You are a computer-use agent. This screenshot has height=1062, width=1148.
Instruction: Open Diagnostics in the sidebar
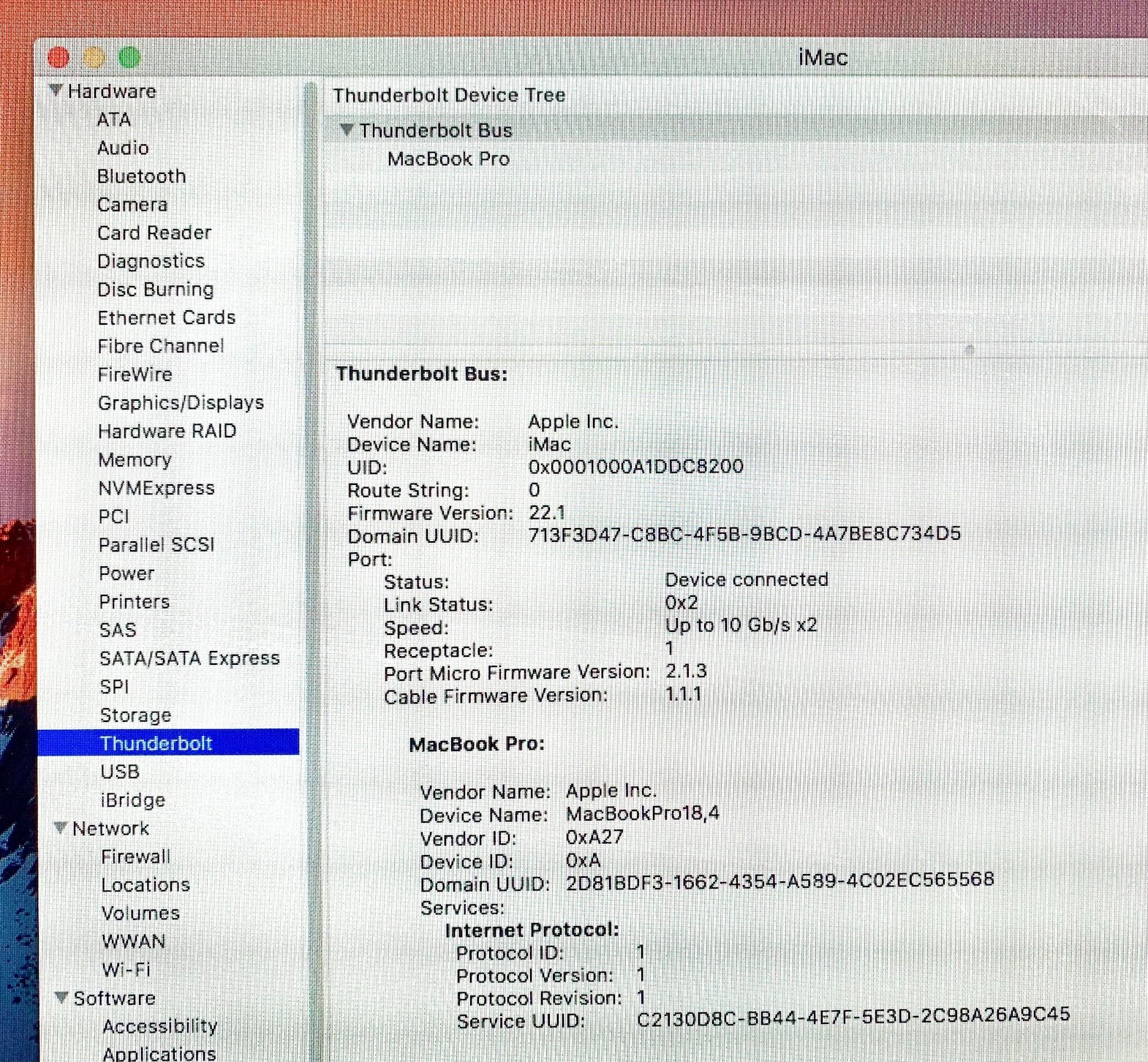[x=151, y=261]
